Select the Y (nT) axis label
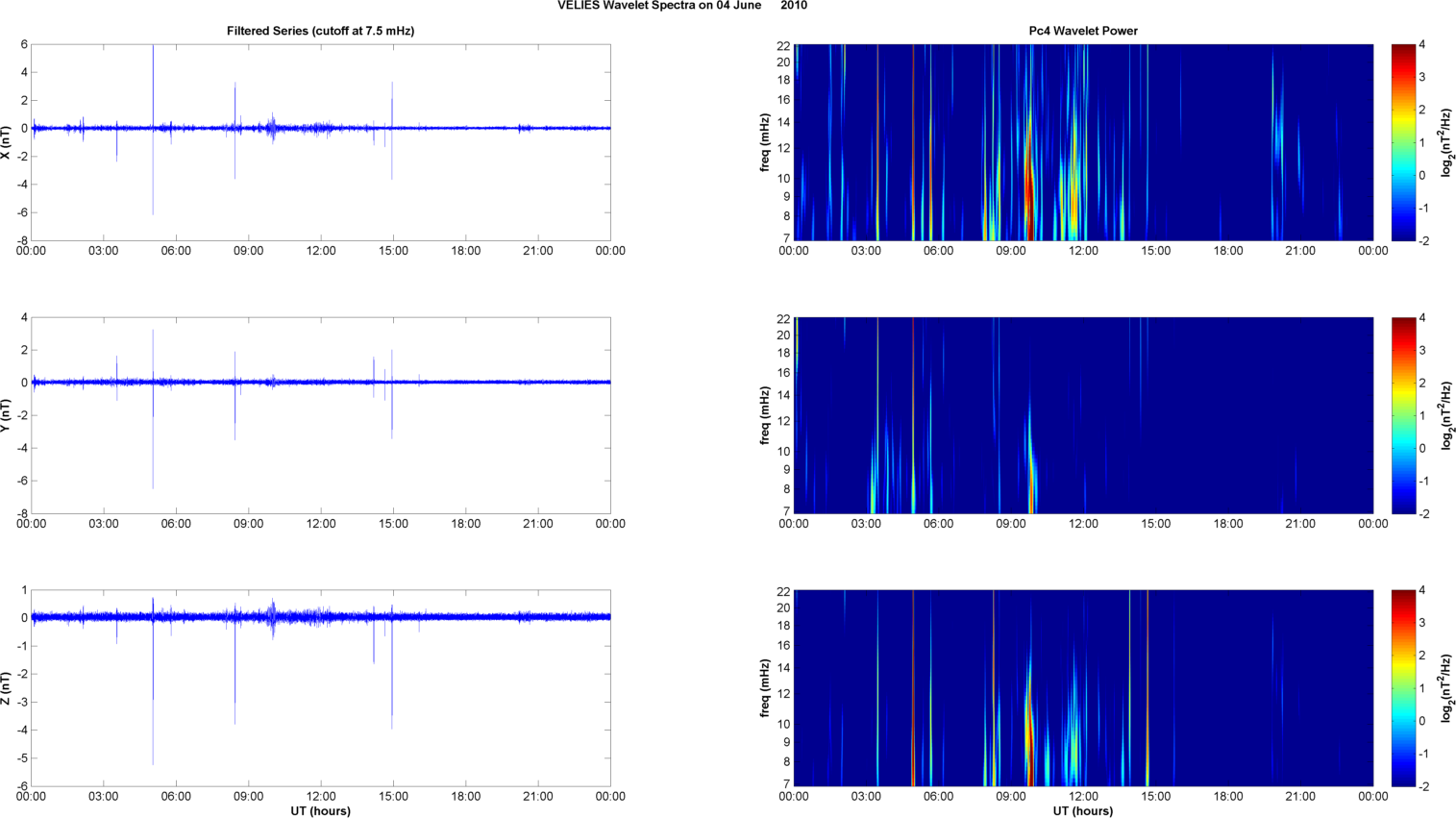 6,415
